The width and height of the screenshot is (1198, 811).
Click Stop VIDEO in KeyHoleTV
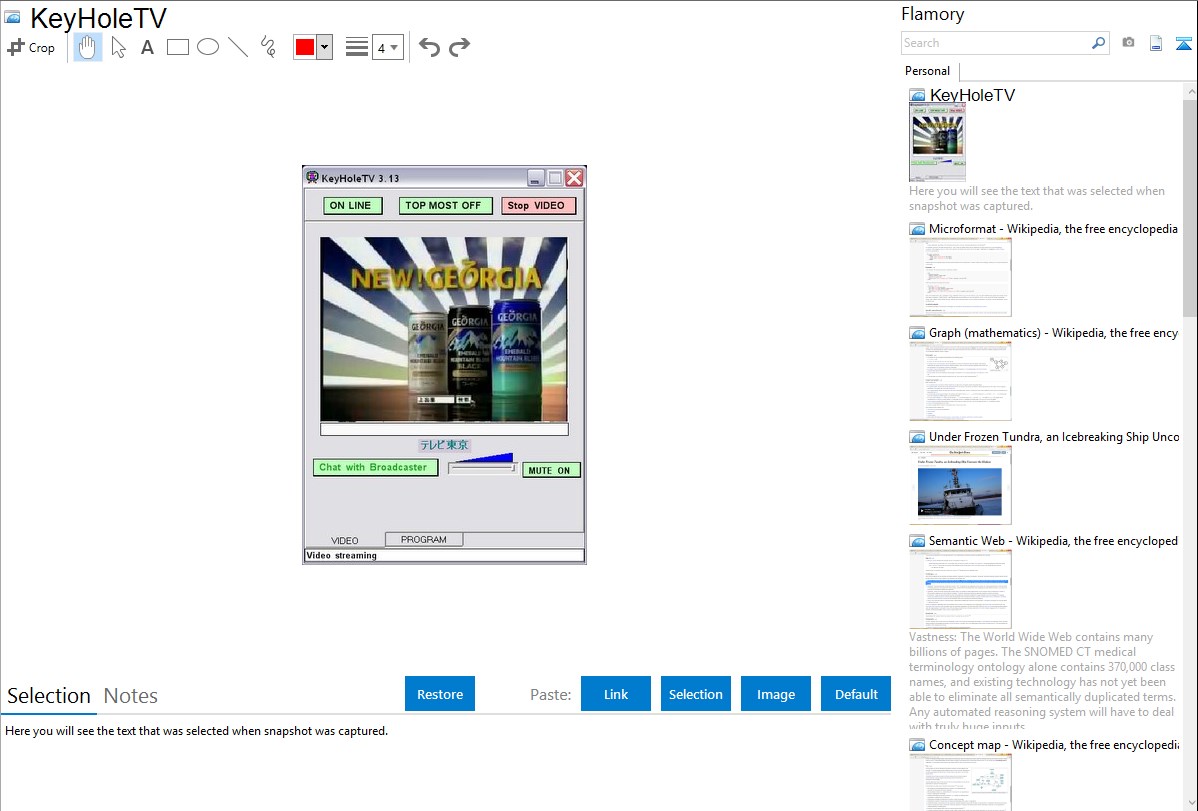539,206
